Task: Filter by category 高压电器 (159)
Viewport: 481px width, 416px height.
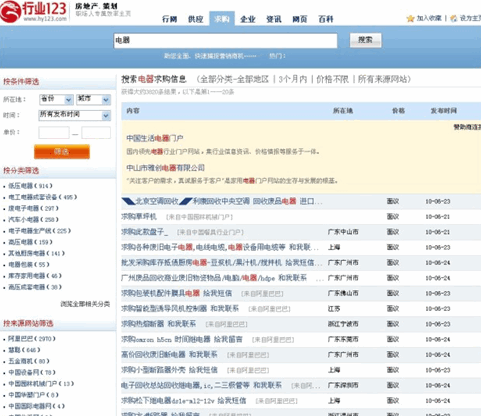Action: pos(30,242)
